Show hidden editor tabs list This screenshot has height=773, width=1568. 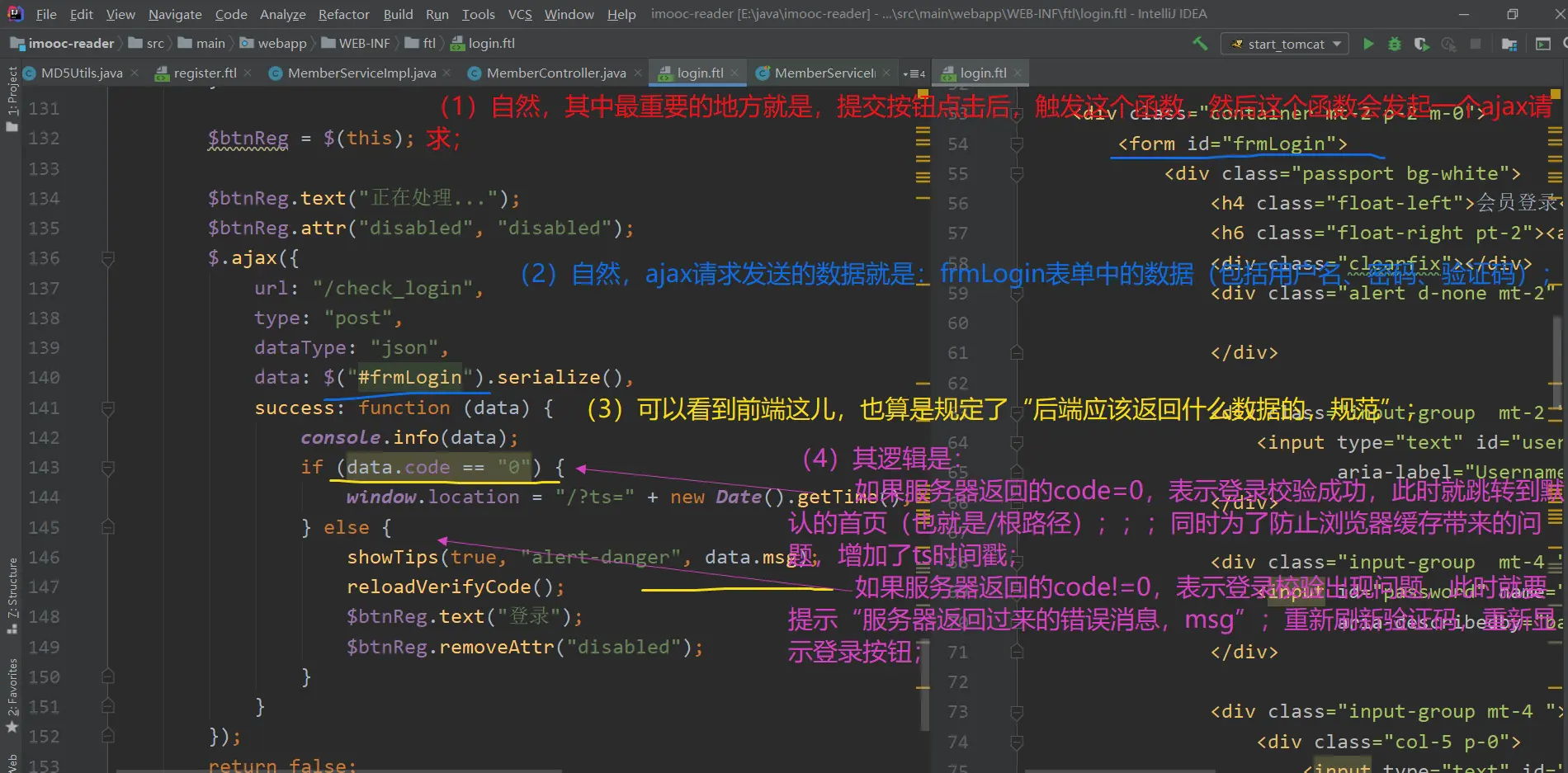pos(915,73)
